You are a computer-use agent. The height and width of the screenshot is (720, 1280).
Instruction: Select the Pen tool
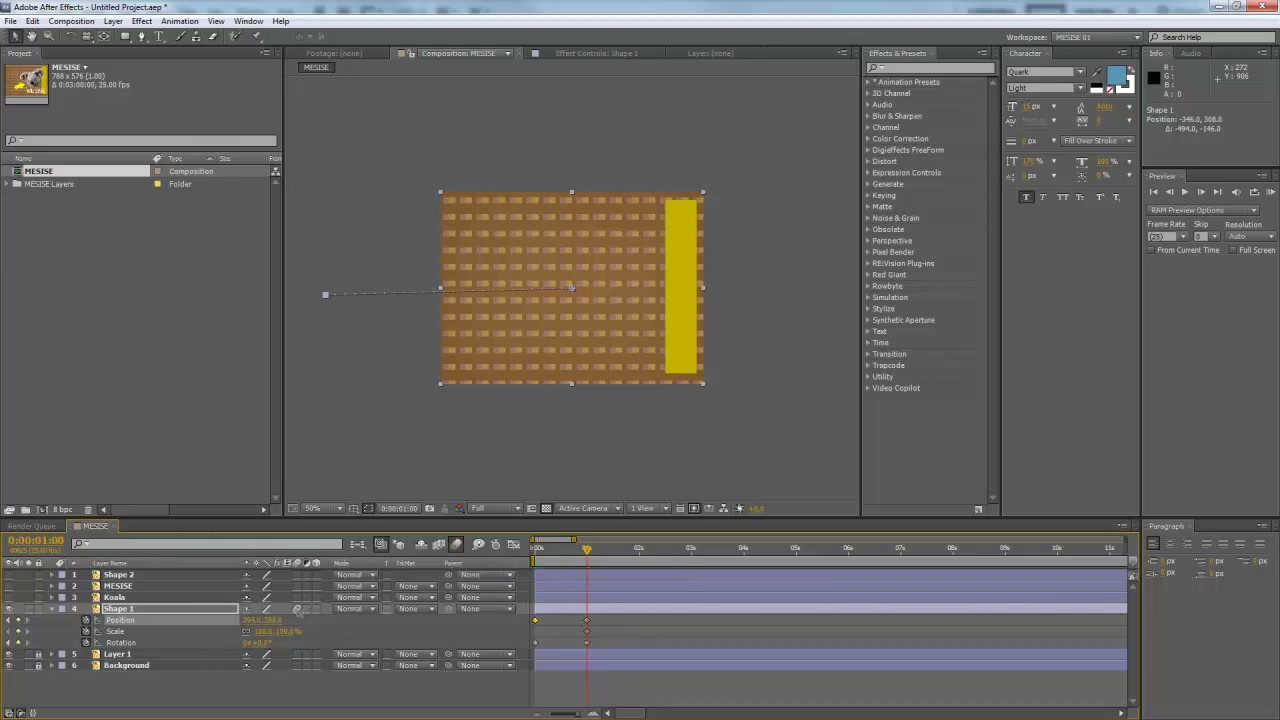pos(142,36)
